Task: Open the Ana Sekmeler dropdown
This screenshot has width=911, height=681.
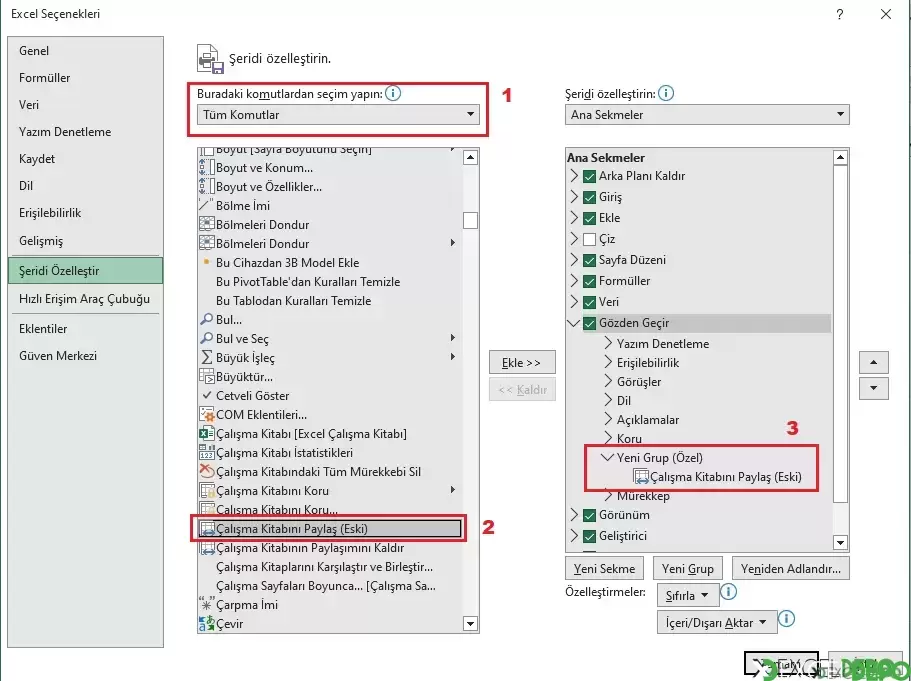Action: 707,114
